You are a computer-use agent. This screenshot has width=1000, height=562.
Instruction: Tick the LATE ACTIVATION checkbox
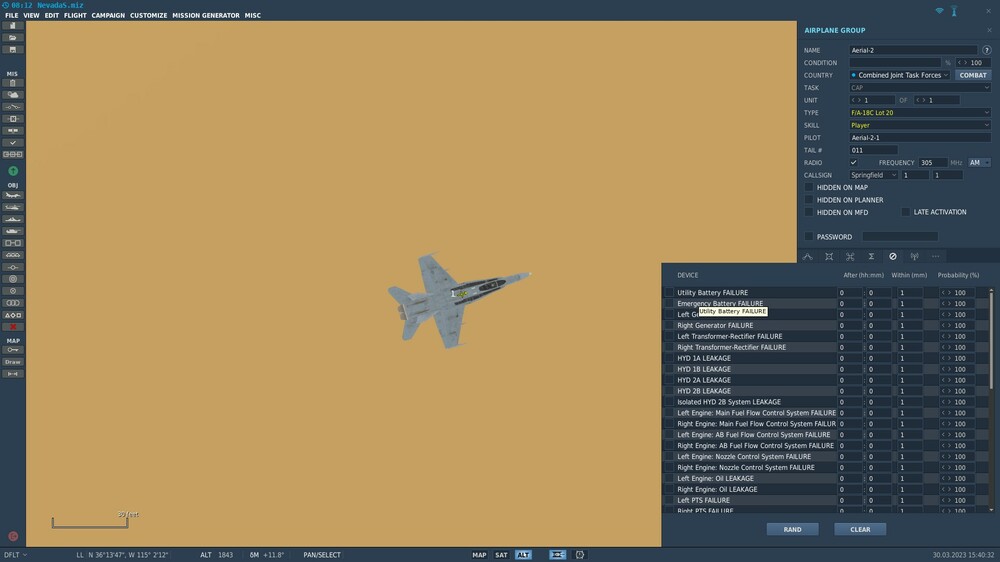[x=906, y=212]
